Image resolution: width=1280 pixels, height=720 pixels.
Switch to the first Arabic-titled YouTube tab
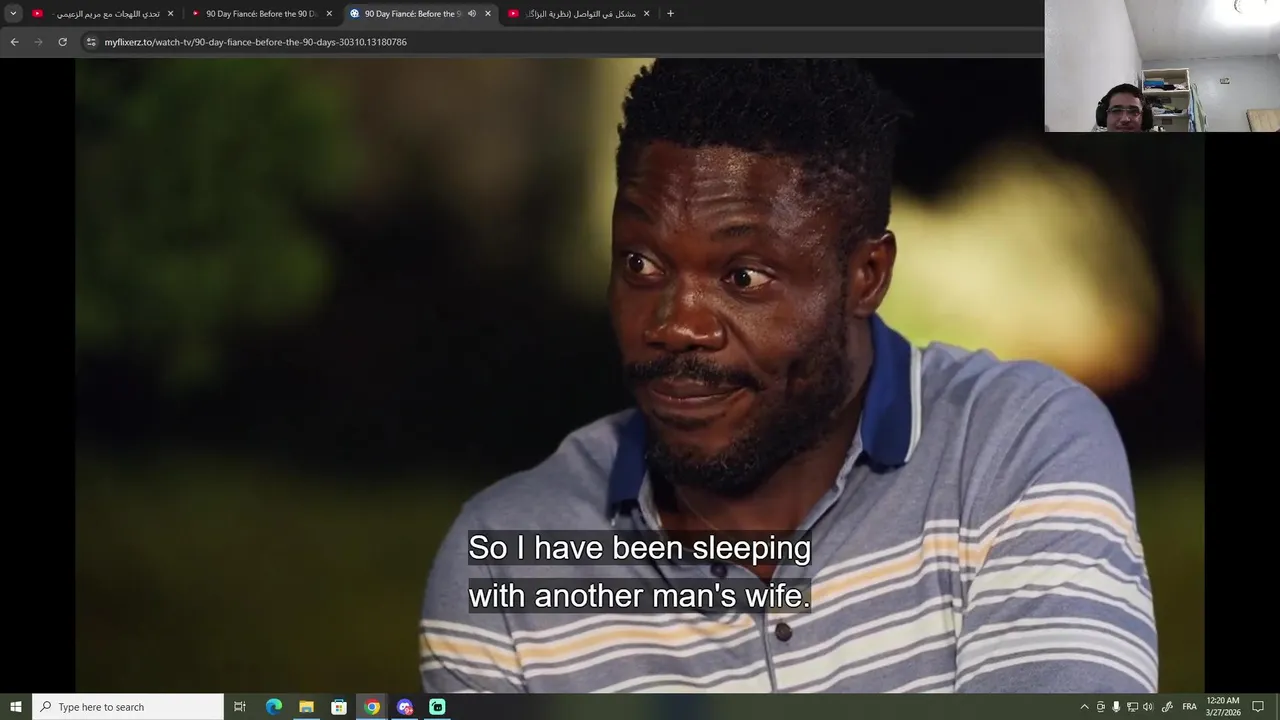(102, 14)
